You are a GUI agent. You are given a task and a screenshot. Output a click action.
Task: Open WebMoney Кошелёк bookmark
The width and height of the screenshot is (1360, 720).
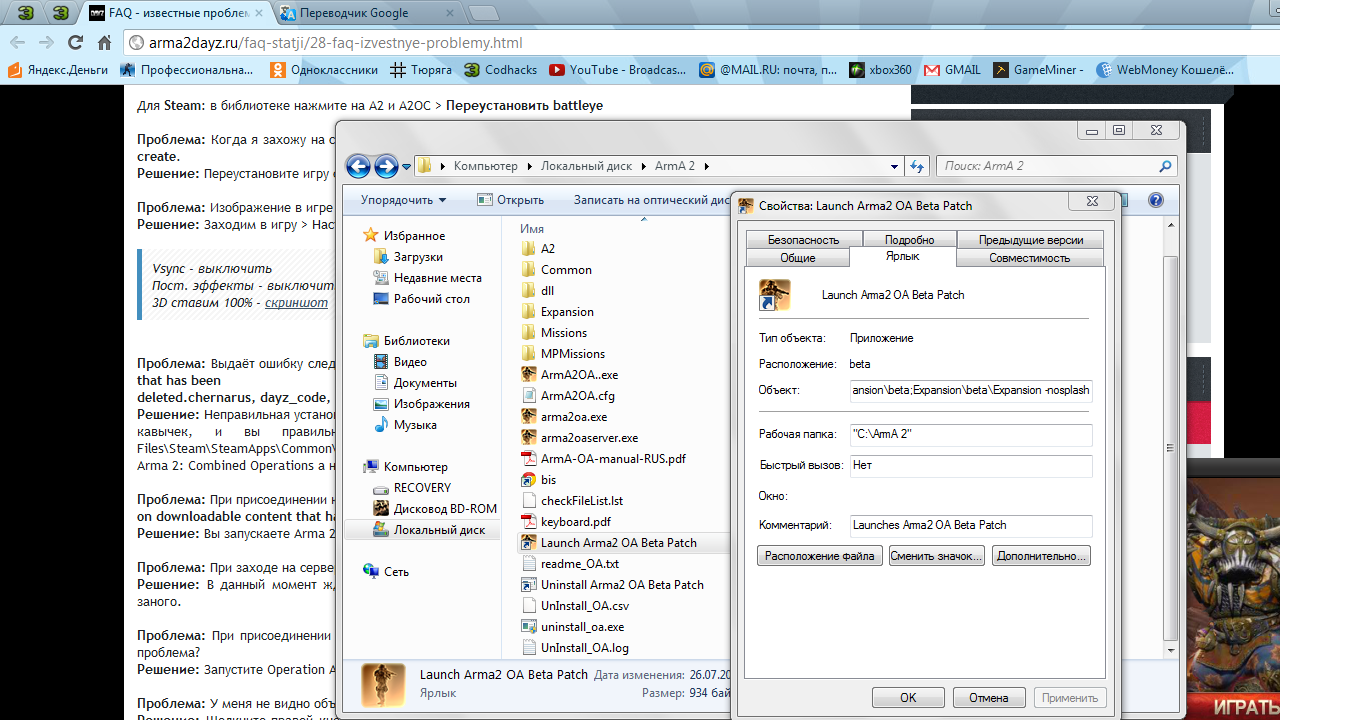[1166, 70]
